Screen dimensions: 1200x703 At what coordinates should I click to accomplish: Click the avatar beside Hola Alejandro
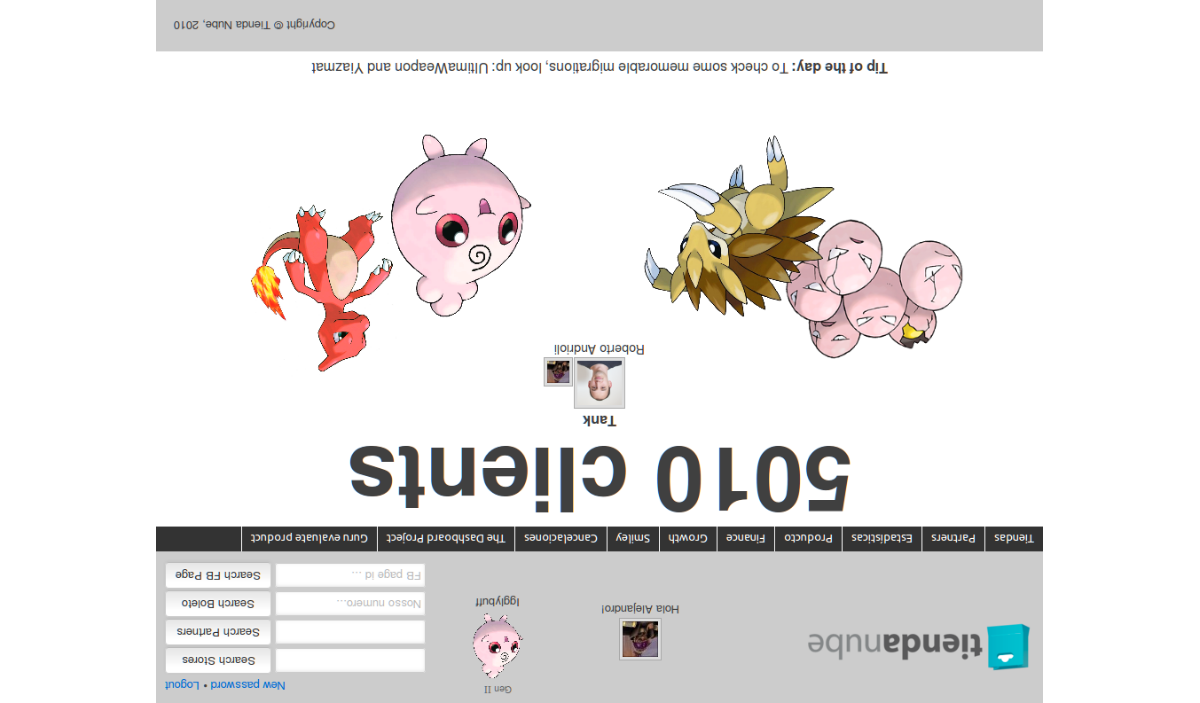coord(640,639)
